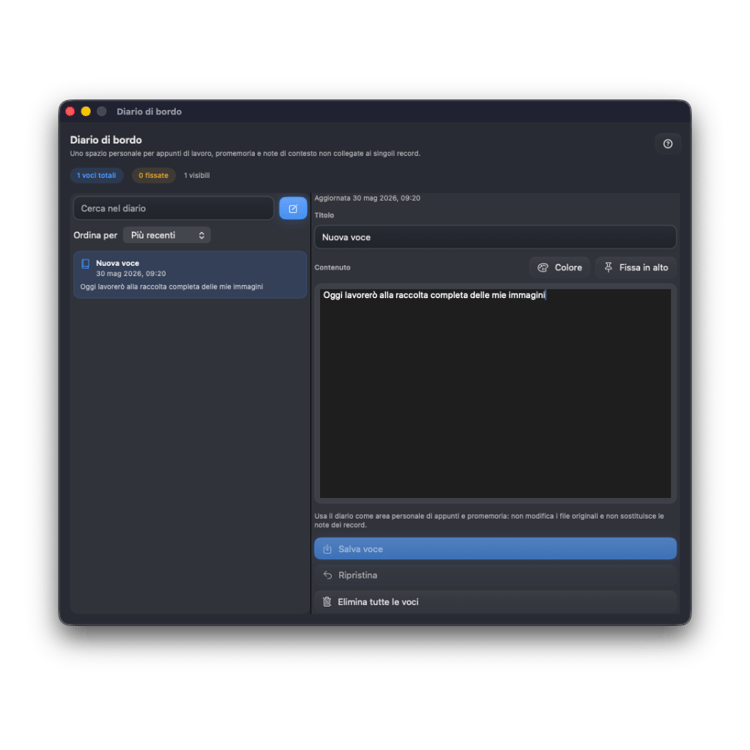Create a new diary entry

click(x=293, y=209)
